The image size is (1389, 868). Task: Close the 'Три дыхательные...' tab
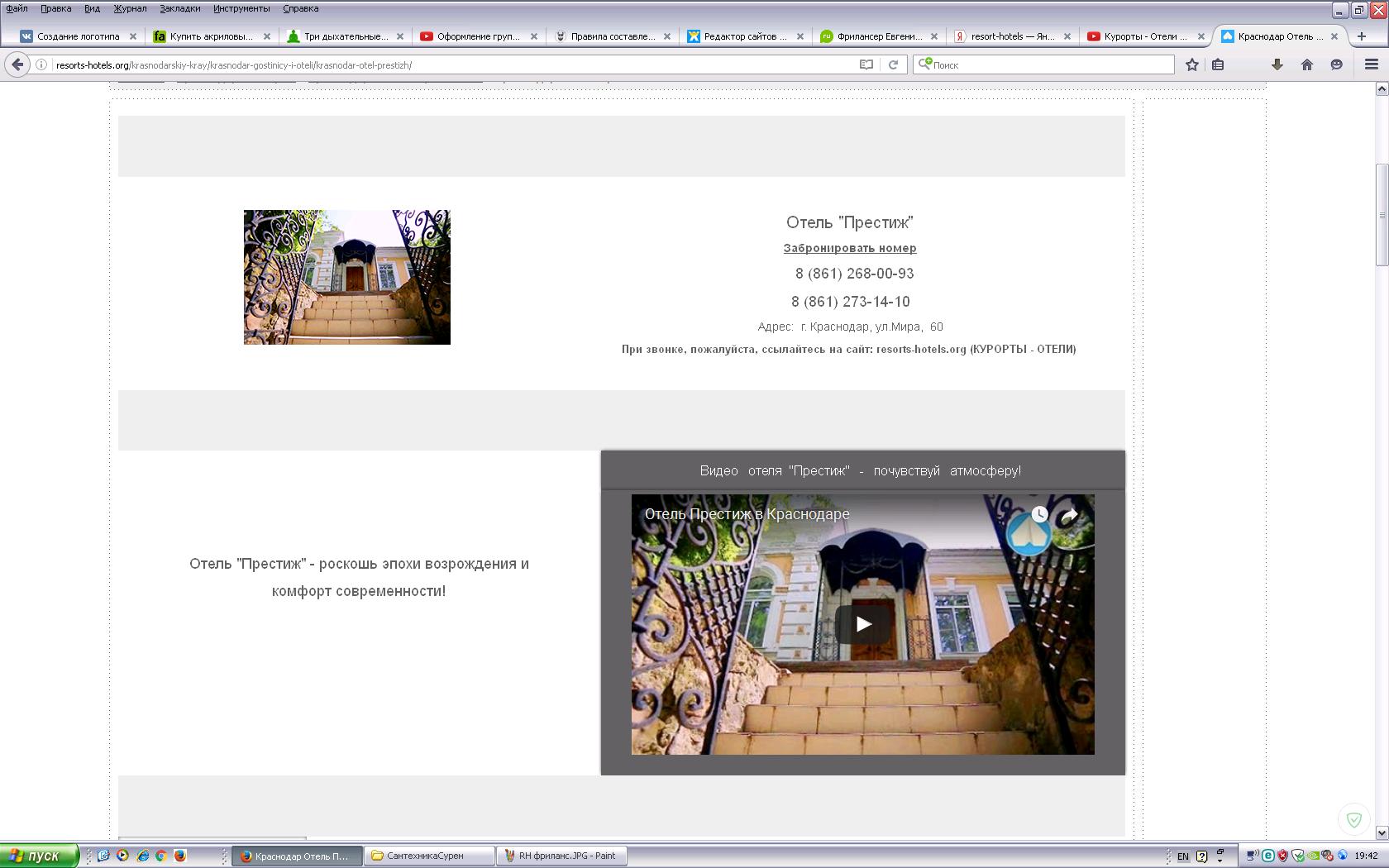tap(400, 36)
